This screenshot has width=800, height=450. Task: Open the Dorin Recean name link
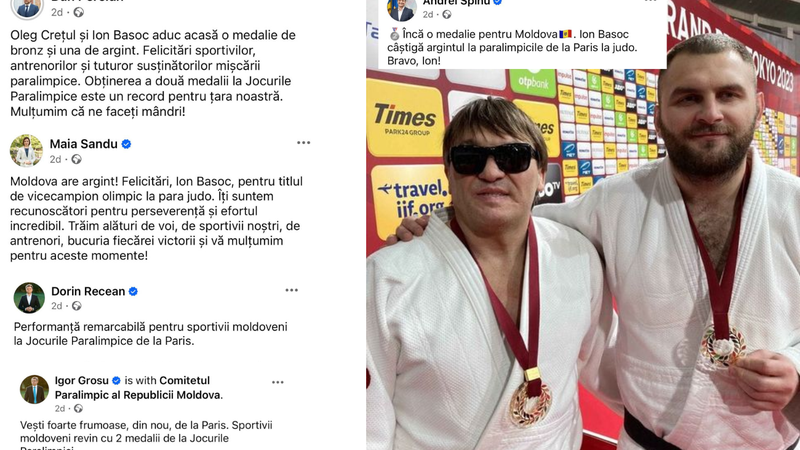tap(88, 291)
